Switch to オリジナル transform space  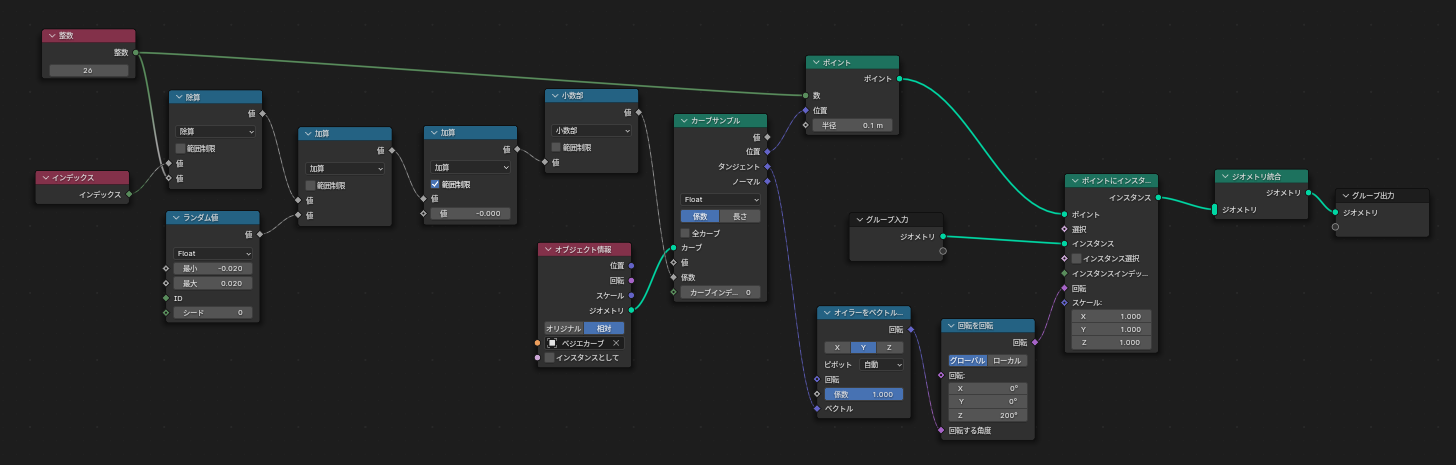(563, 328)
